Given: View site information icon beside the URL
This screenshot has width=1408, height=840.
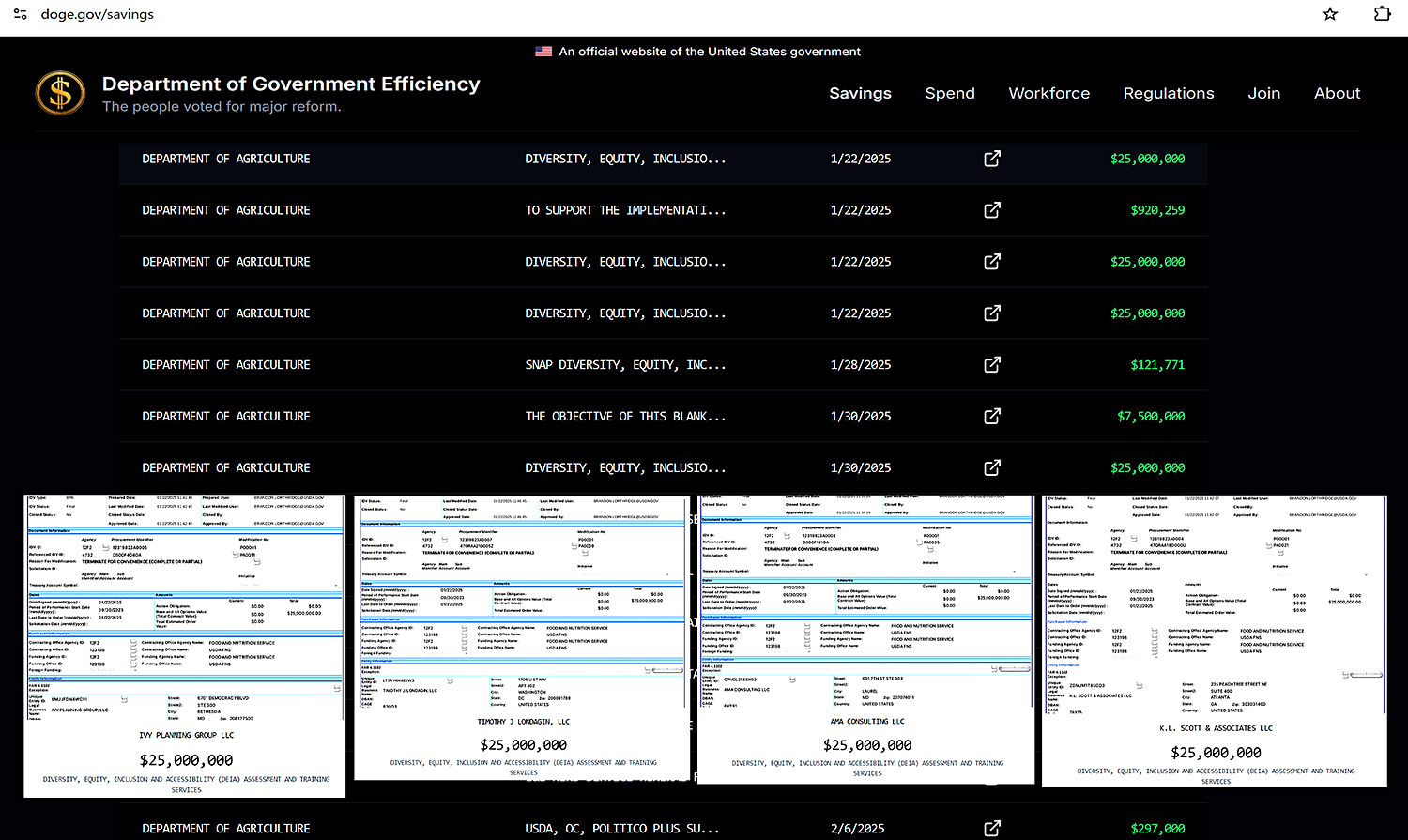Looking at the screenshot, I should pyautogui.click(x=20, y=14).
